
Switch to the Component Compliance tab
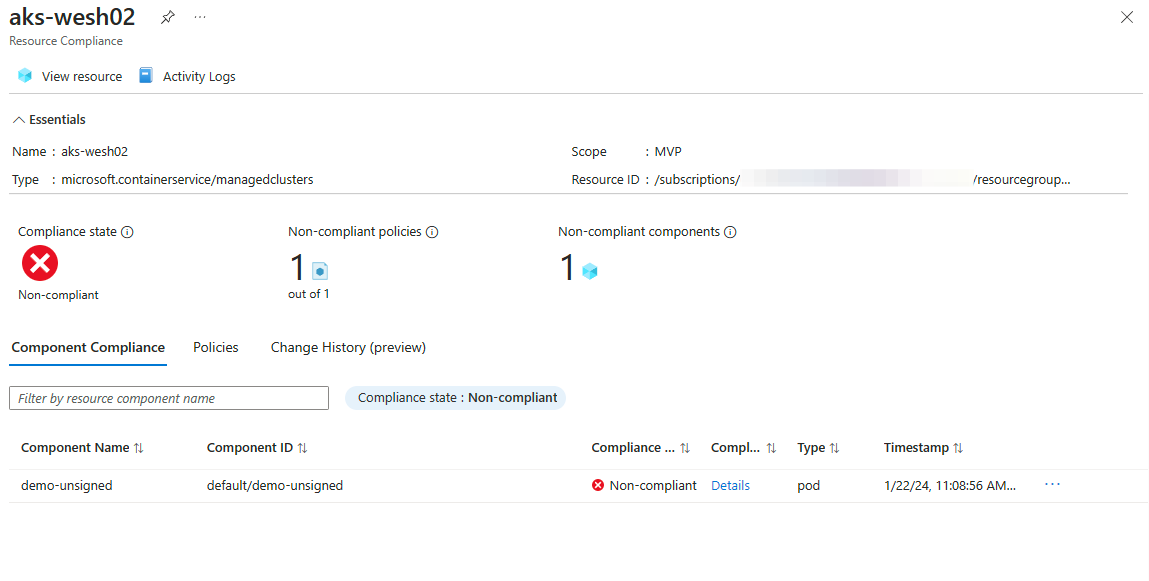(x=88, y=347)
